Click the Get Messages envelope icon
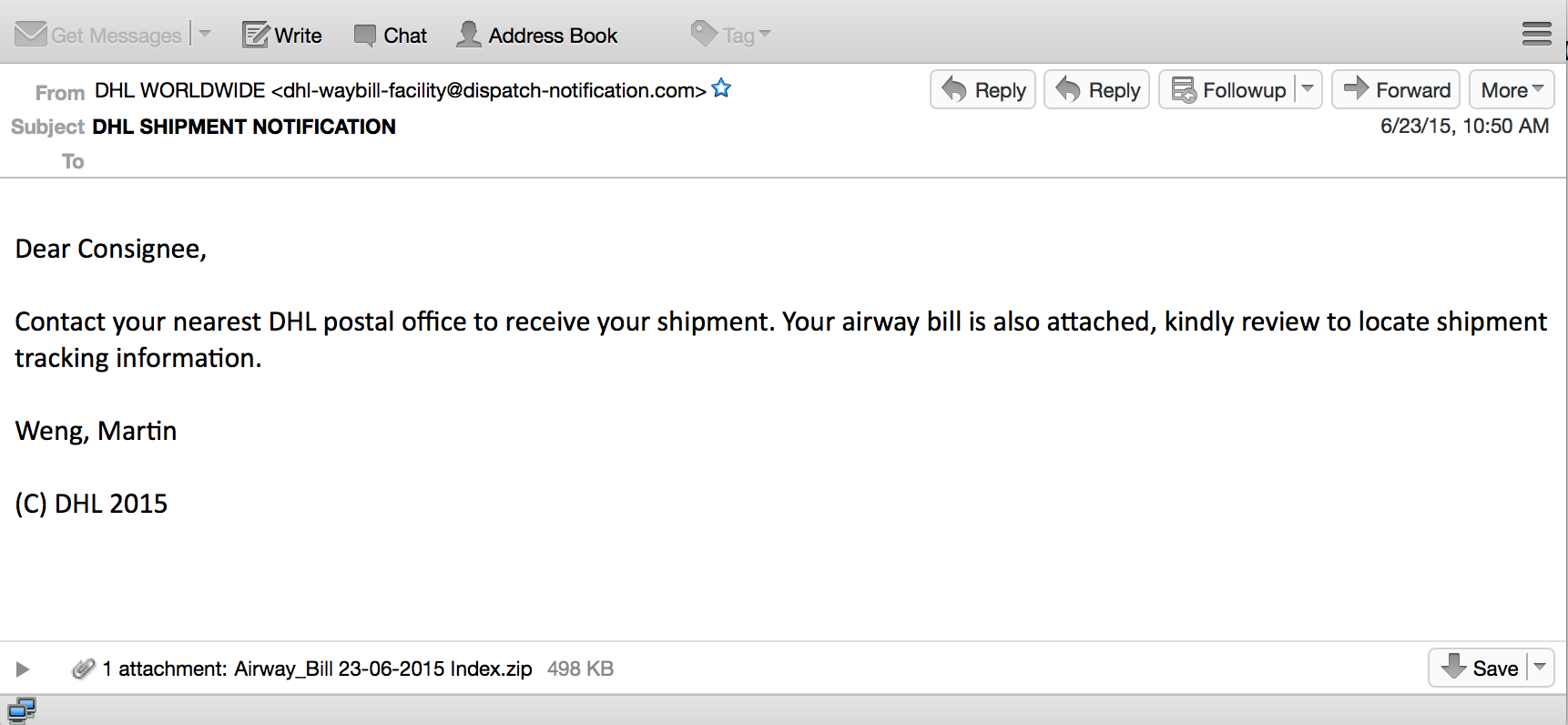This screenshot has height=725, width=1568. [31, 35]
